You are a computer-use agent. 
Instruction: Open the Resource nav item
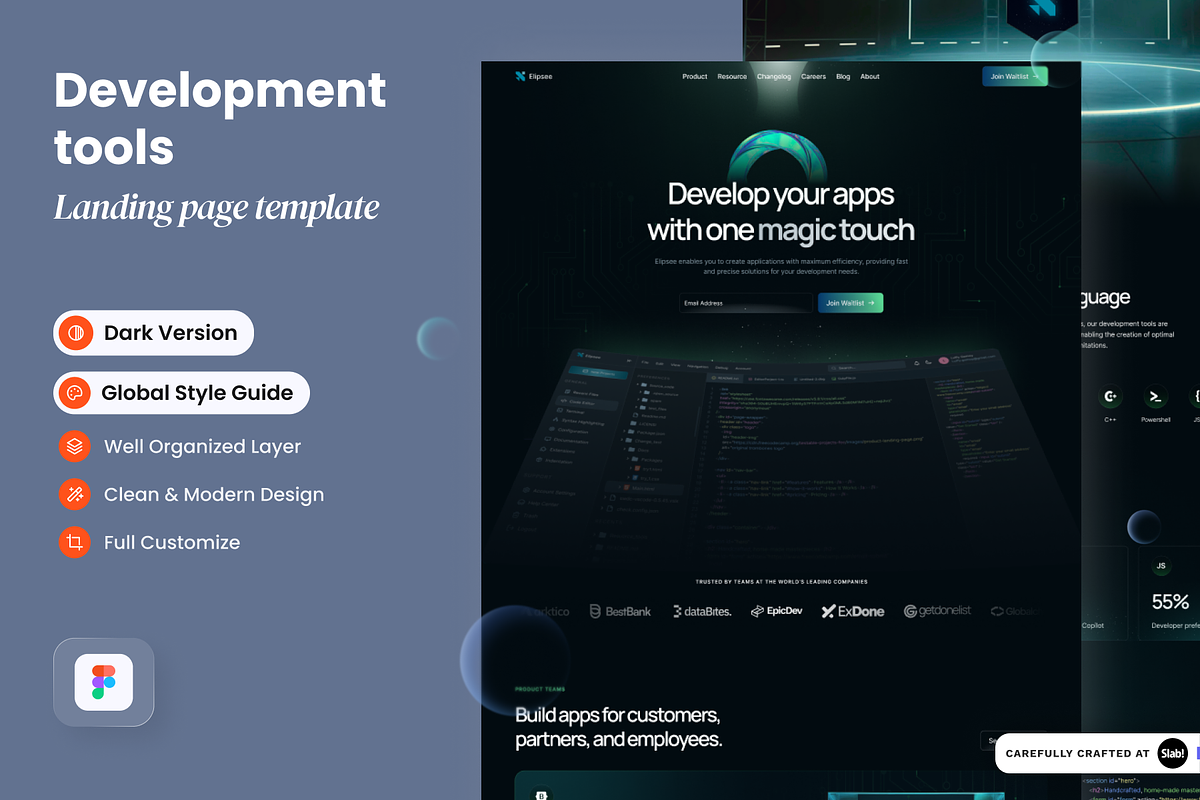(732, 77)
